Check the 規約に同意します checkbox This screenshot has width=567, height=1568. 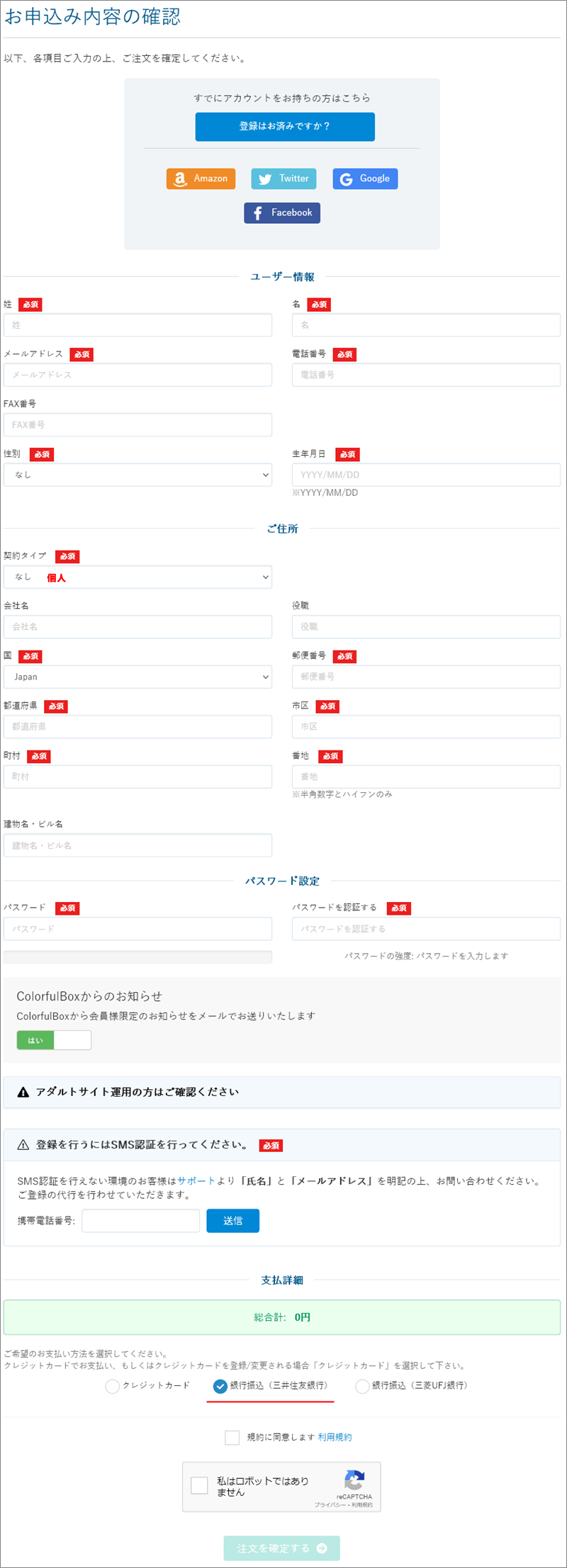point(232,1437)
